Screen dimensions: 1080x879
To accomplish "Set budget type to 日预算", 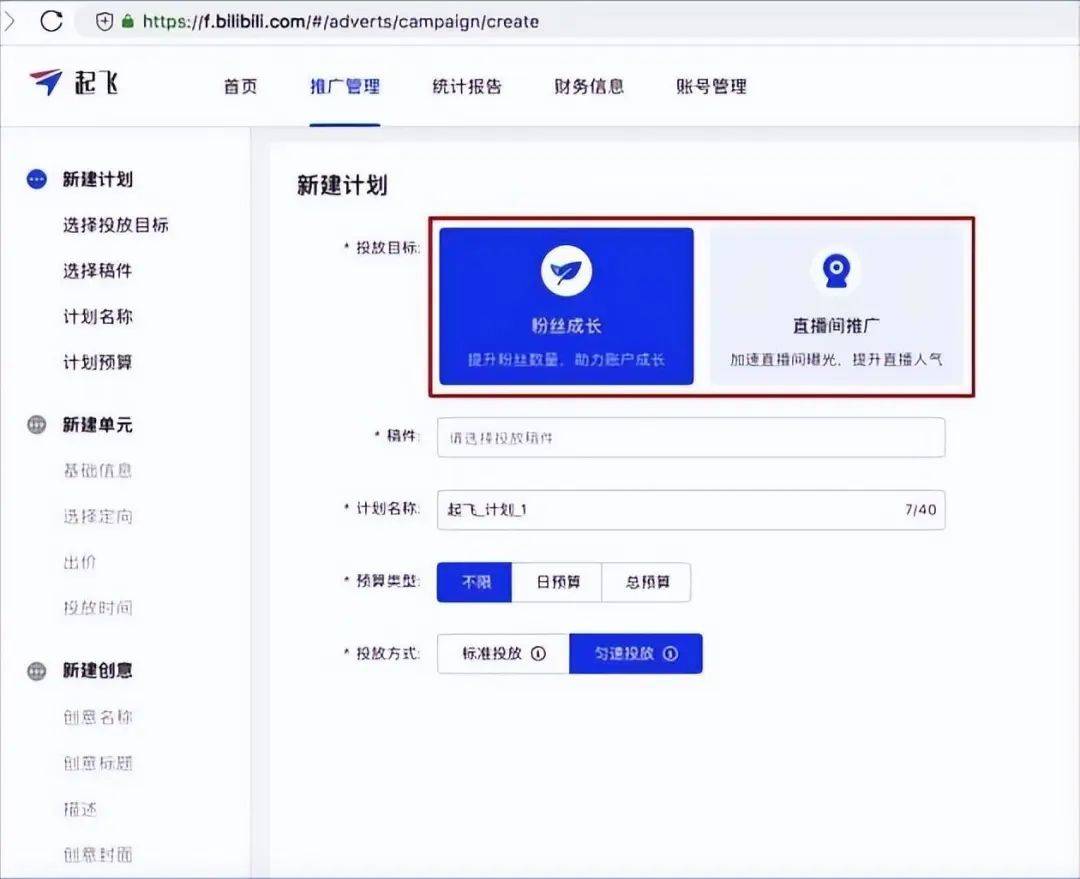I will (557, 582).
